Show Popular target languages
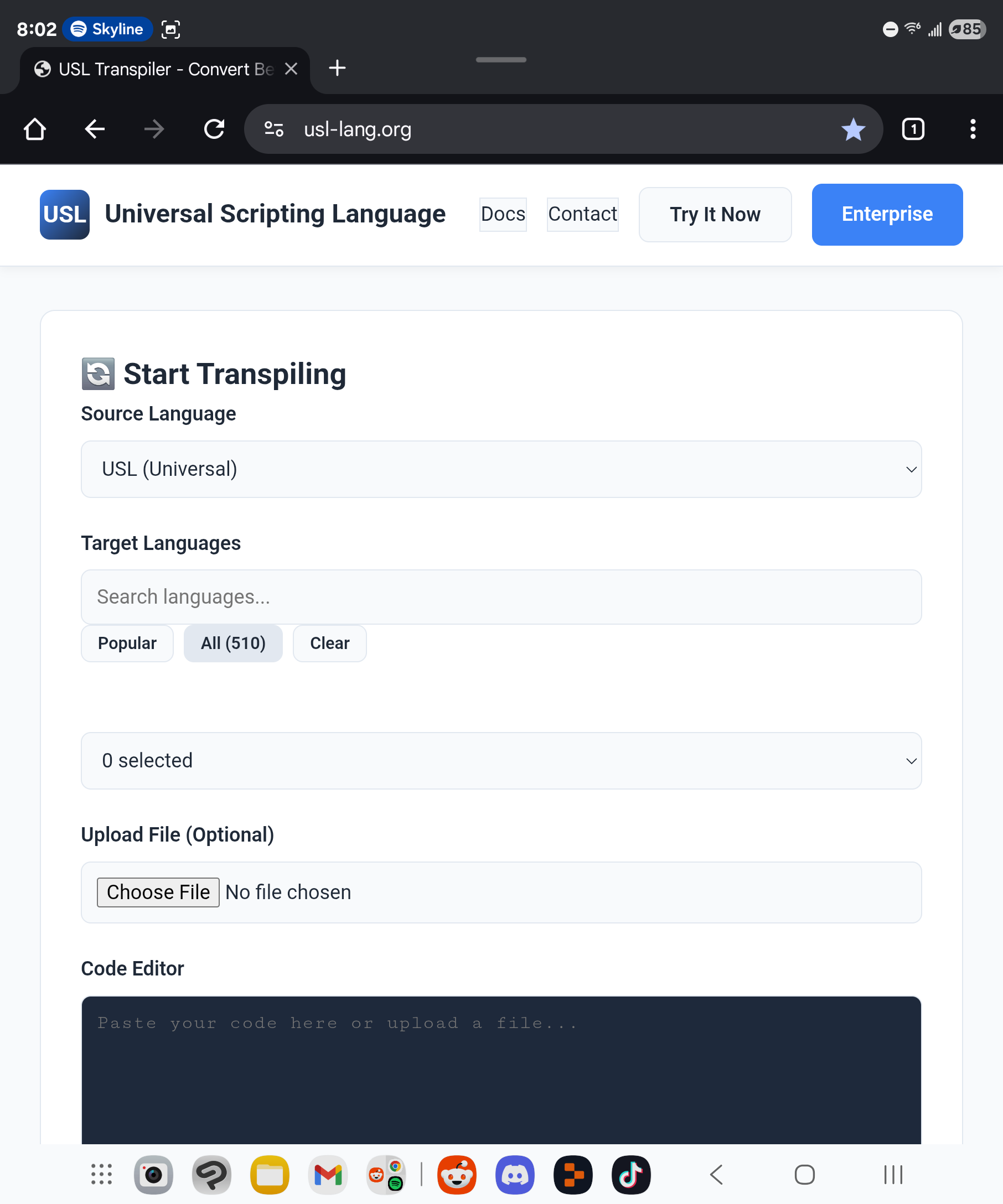The height and width of the screenshot is (1204, 1003). coord(127,643)
